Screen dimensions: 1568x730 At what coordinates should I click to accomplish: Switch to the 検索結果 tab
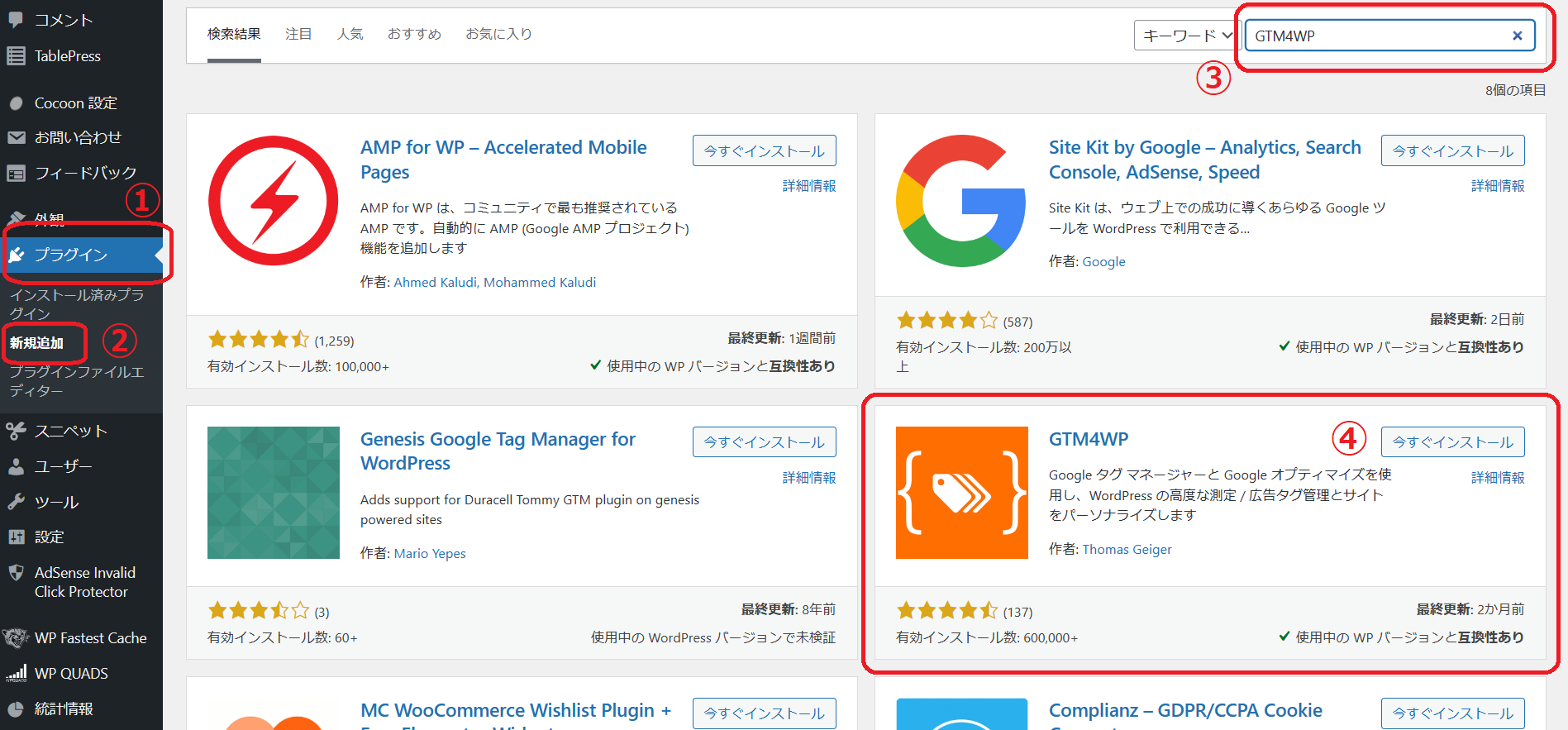click(234, 34)
